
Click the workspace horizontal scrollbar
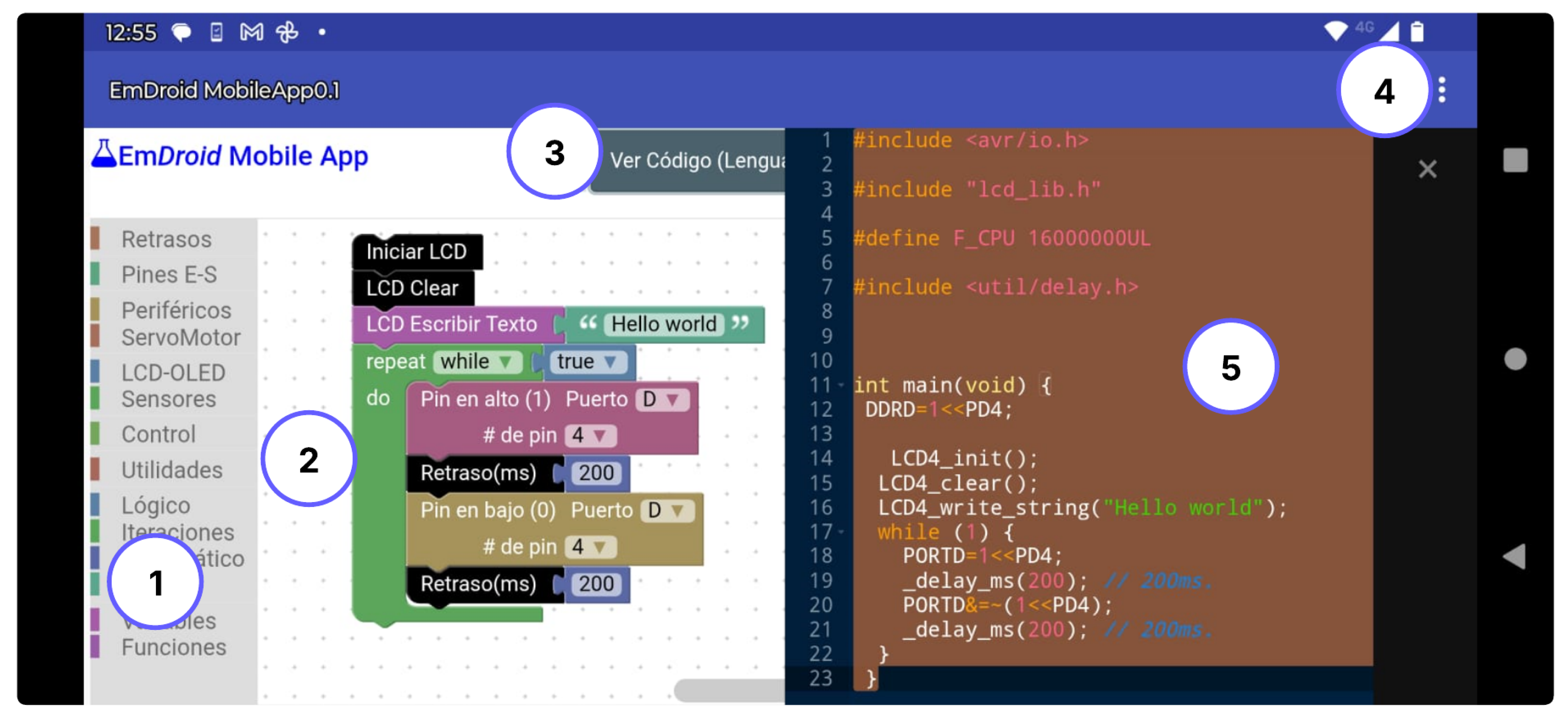click(729, 690)
